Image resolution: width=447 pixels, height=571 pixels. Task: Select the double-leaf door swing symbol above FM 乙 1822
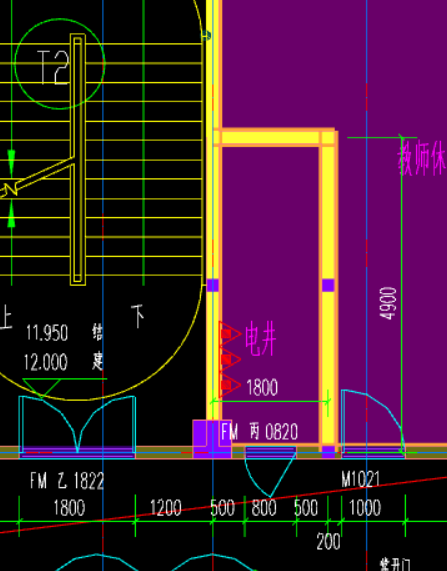(x=77, y=424)
